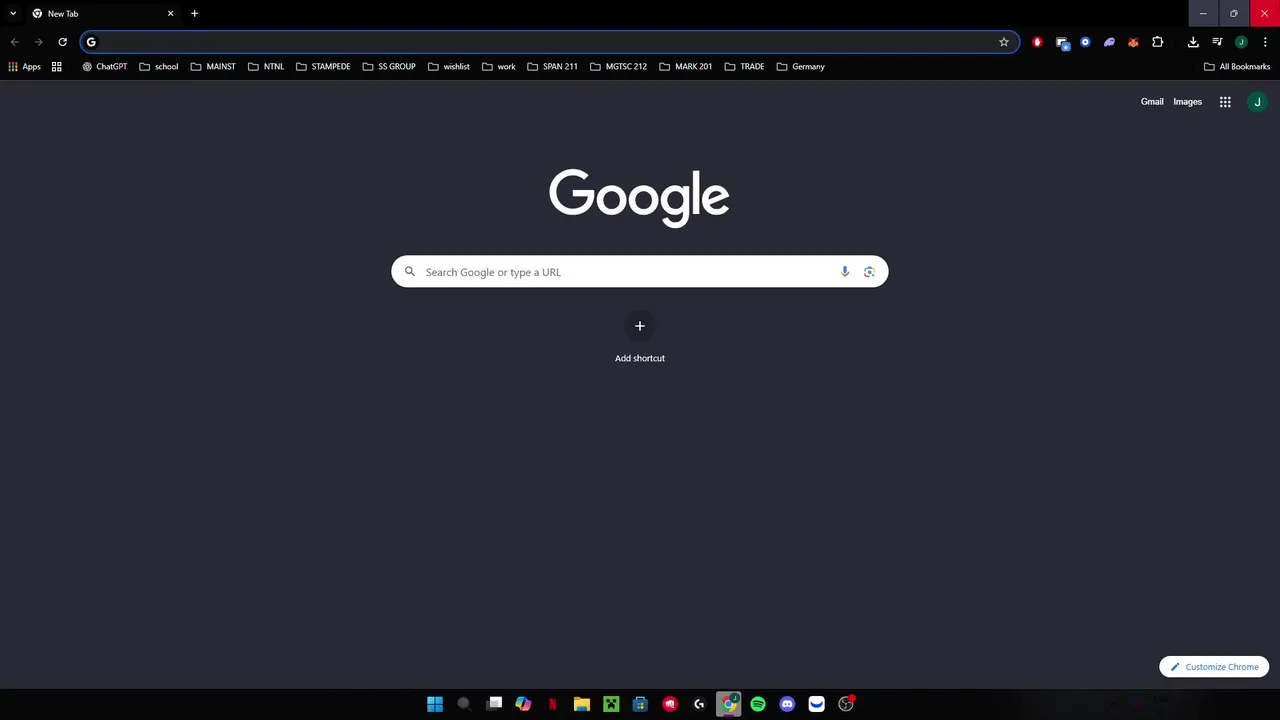Image resolution: width=1280 pixels, height=720 pixels.
Task: Bookmark this tab with the star icon
Action: 1004,42
